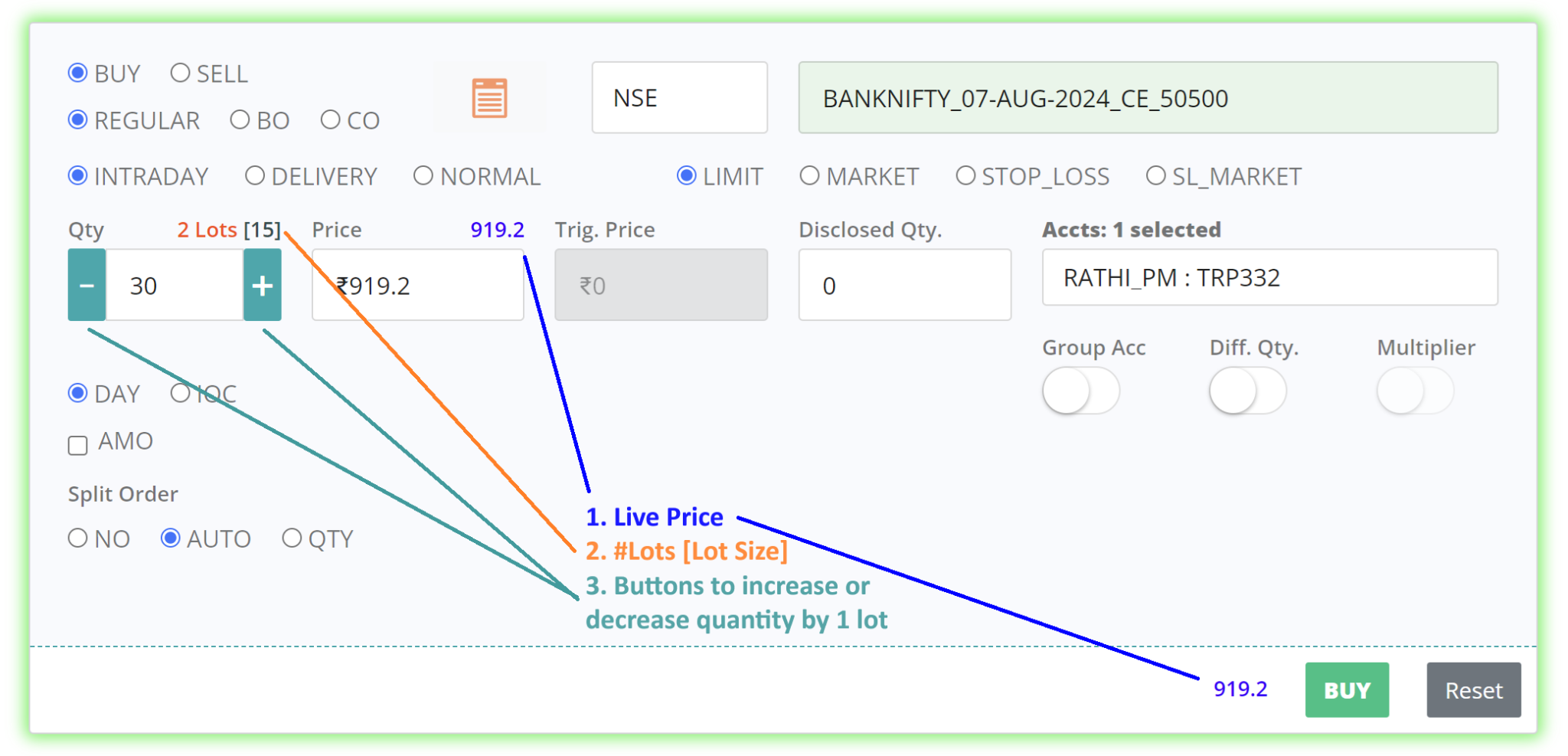The image size is (1568, 756).
Task: Select the BO order type
Action: point(240,119)
